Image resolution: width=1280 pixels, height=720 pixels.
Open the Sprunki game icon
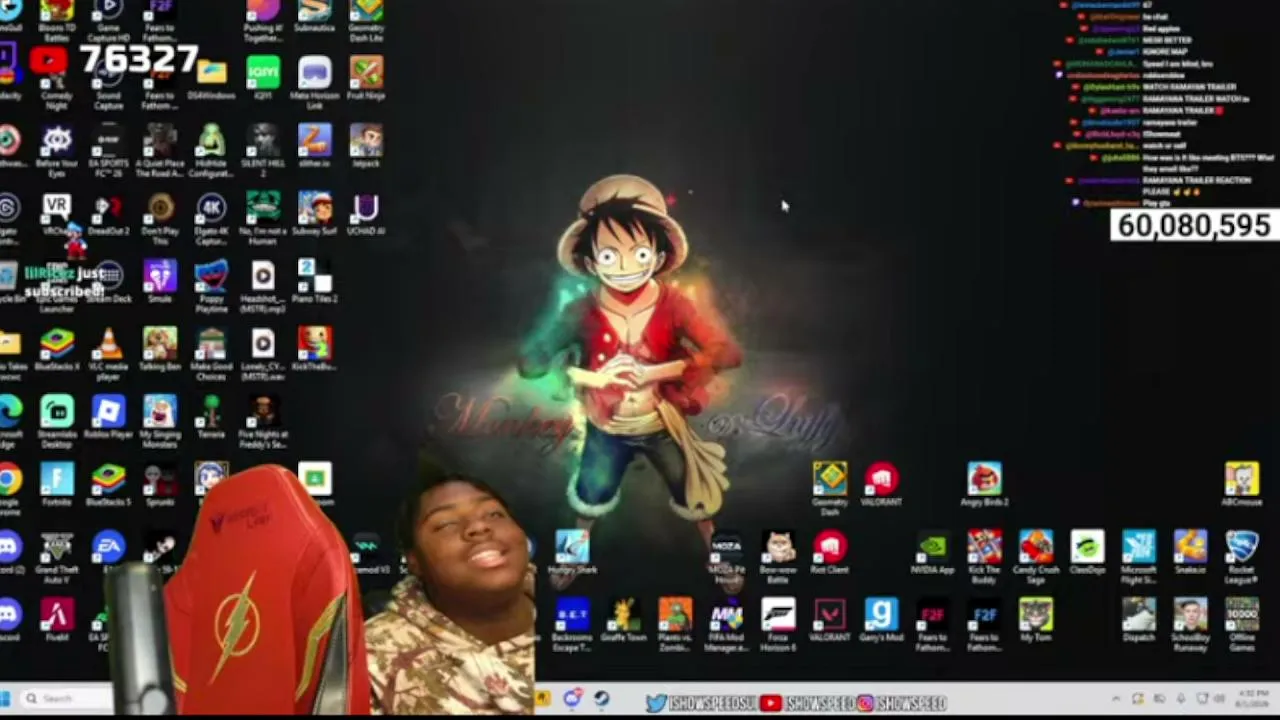(160, 479)
